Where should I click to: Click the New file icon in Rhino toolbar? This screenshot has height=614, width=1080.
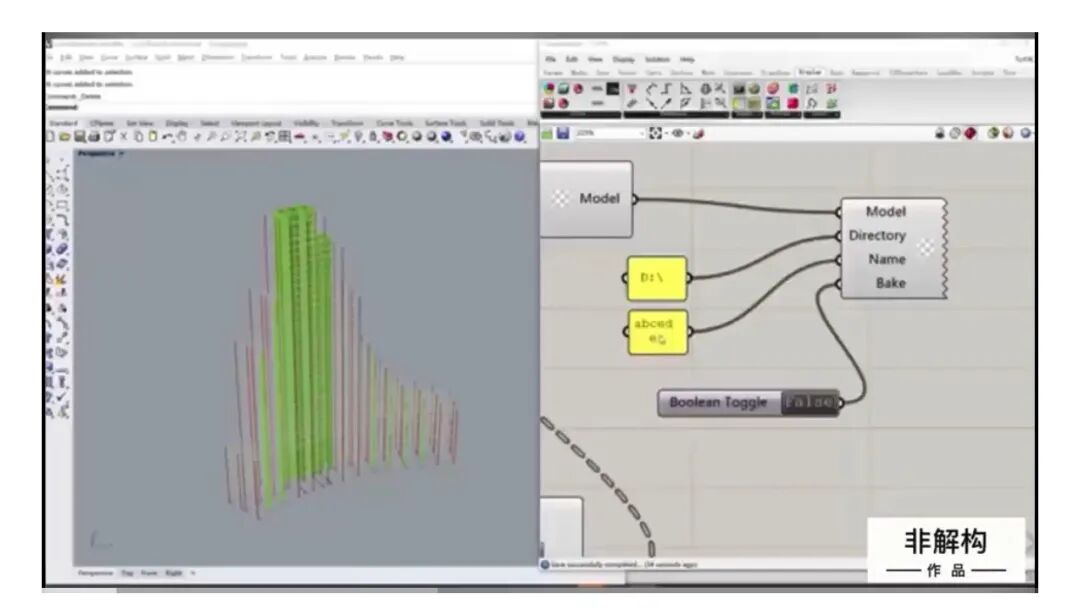pyautogui.click(x=50, y=136)
